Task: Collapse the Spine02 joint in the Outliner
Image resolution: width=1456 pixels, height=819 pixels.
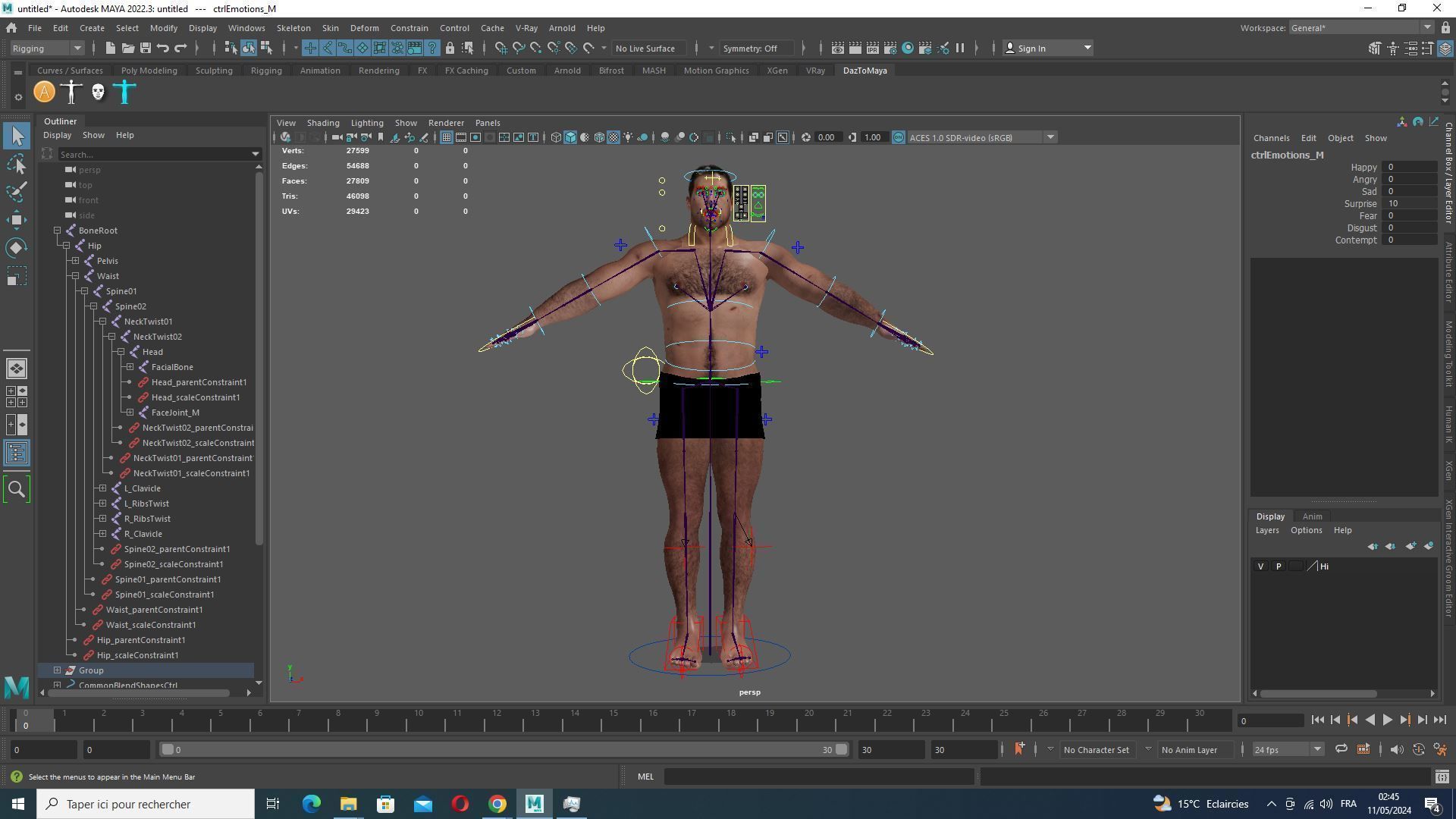Action: pyautogui.click(x=94, y=306)
